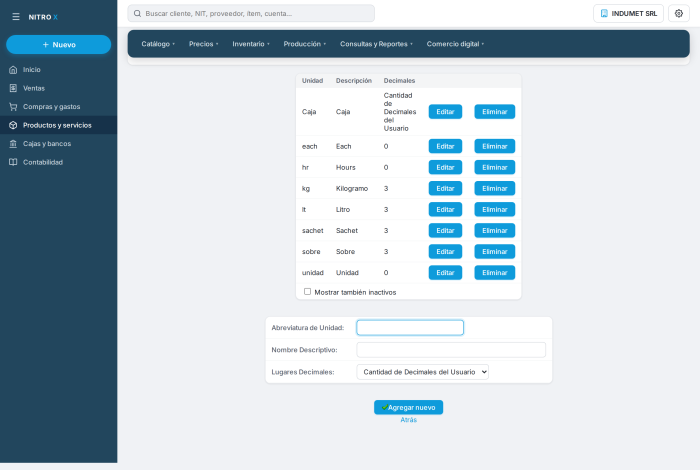Focus the Nombre Descriptivo field

(451, 350)
